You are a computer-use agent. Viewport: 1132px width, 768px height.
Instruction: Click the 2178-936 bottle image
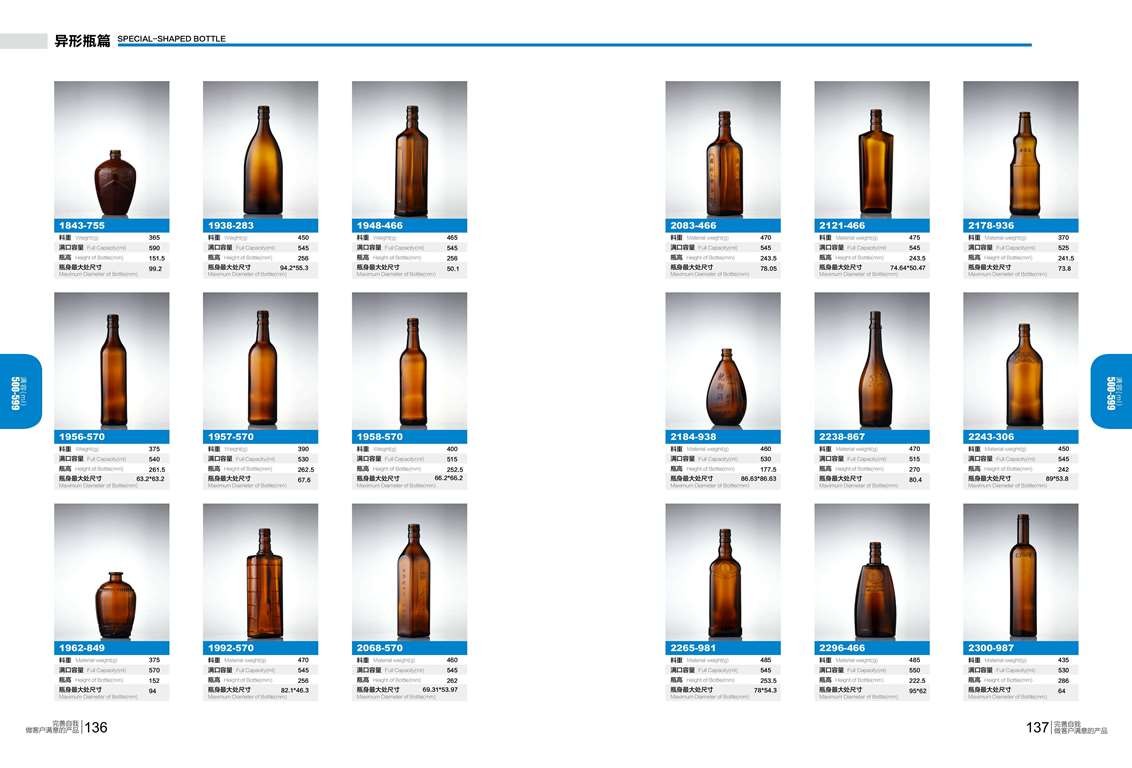(x=1021, y=149)
